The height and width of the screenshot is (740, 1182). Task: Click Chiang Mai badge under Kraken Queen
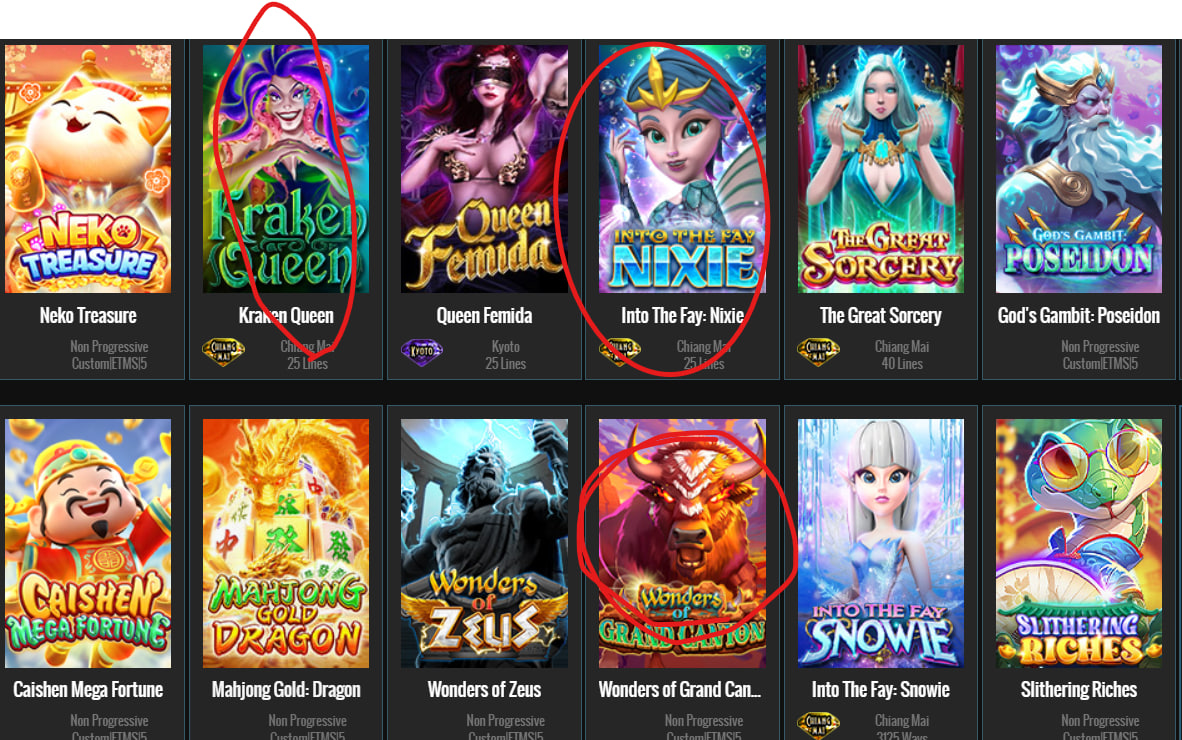click(224, 351)
